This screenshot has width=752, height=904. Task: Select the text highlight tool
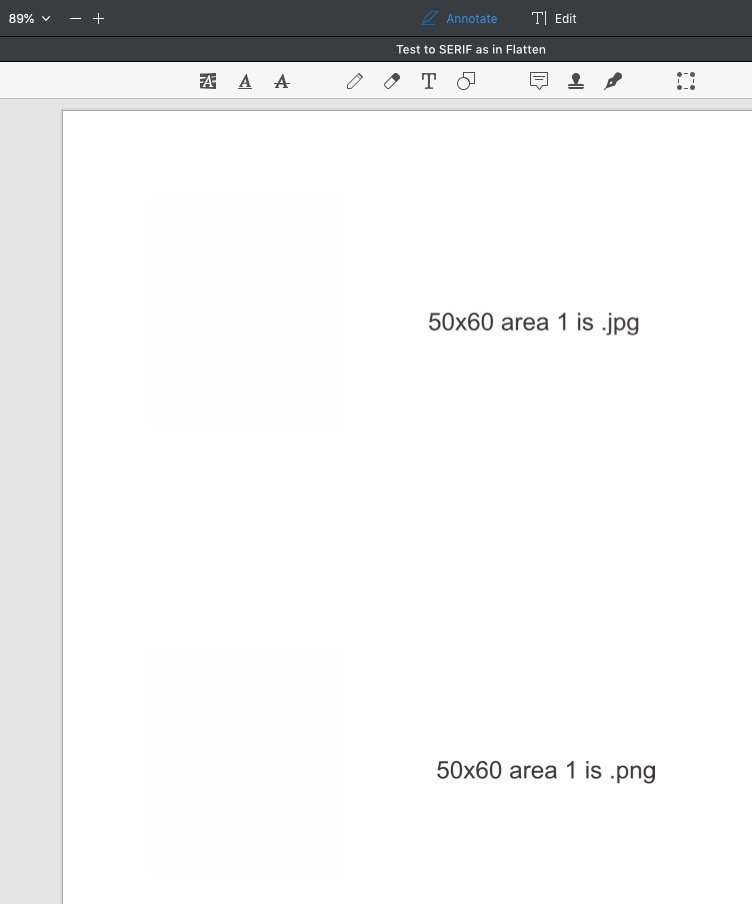coord(208,81)
